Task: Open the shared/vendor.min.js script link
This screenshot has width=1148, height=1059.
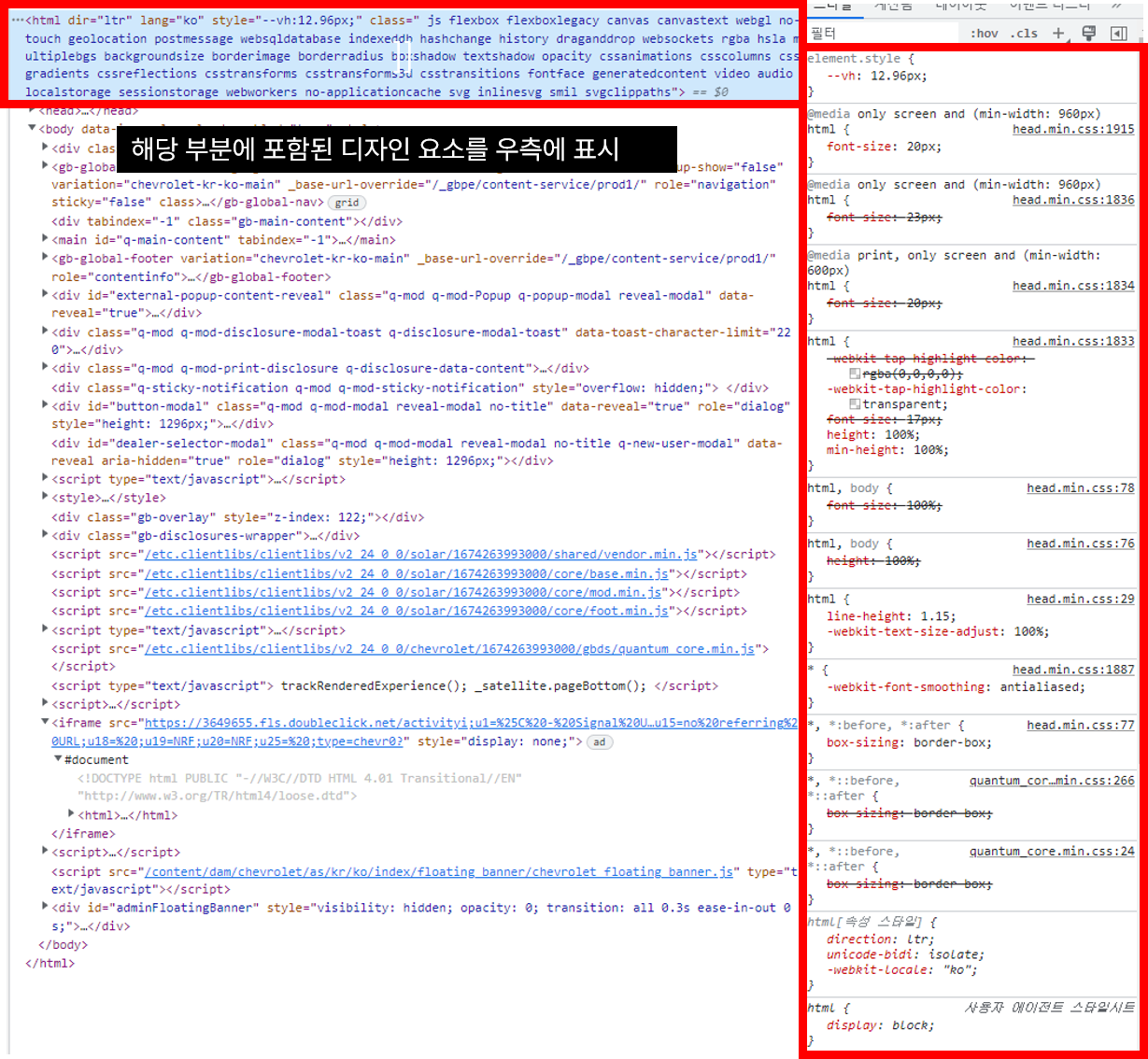Action: point(421,555)
